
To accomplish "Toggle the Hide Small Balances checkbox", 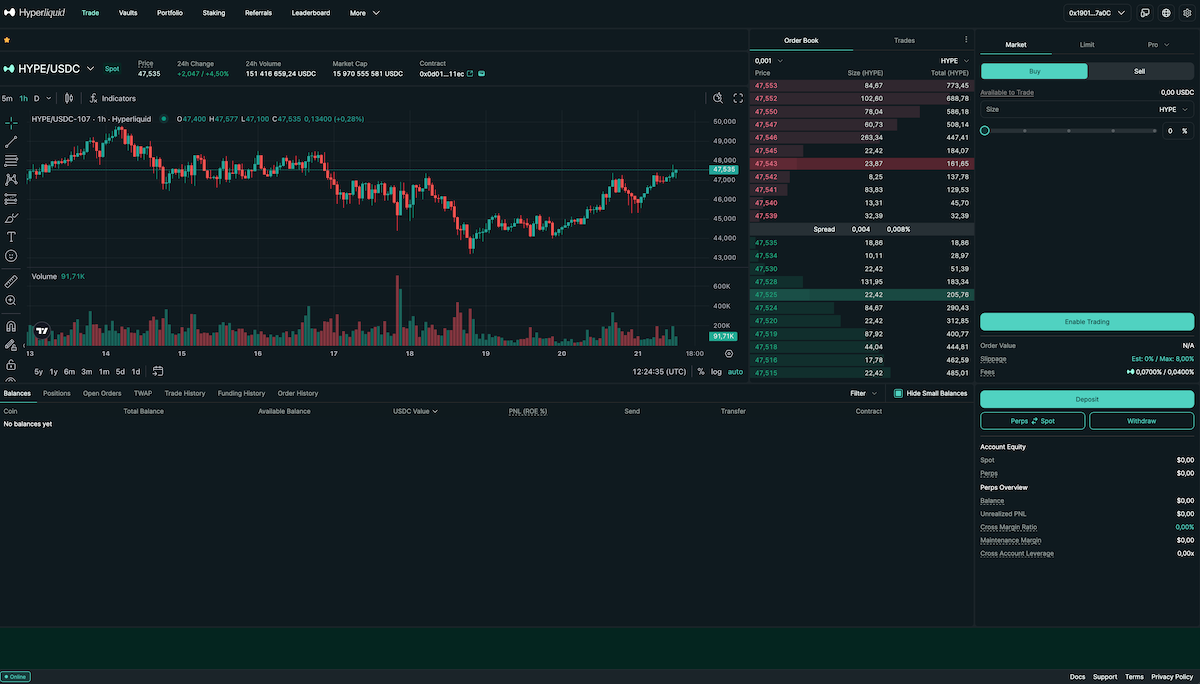I will [898, 393].
